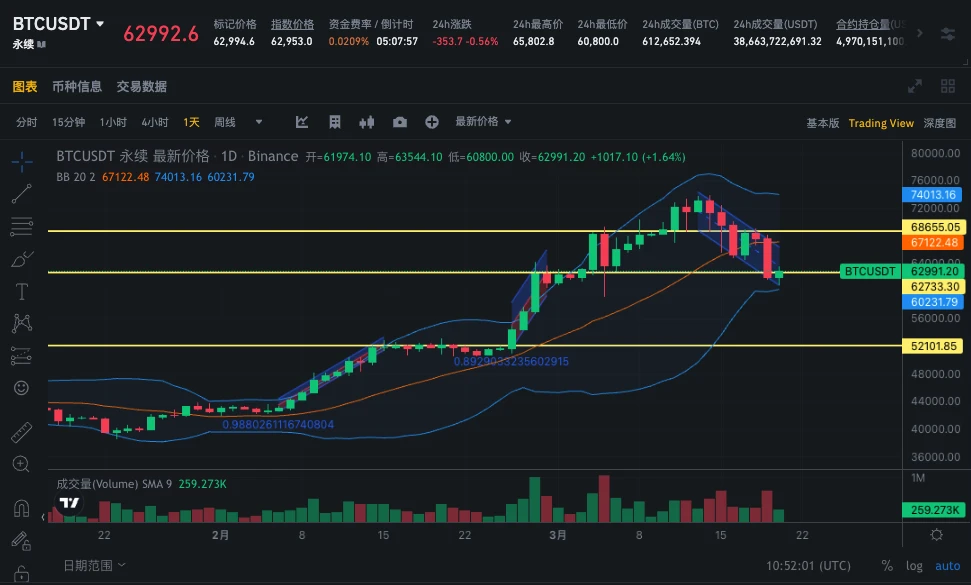Click the 259.273K volume value label
This screenshot has height=585, width=971.
pos(934,510)
